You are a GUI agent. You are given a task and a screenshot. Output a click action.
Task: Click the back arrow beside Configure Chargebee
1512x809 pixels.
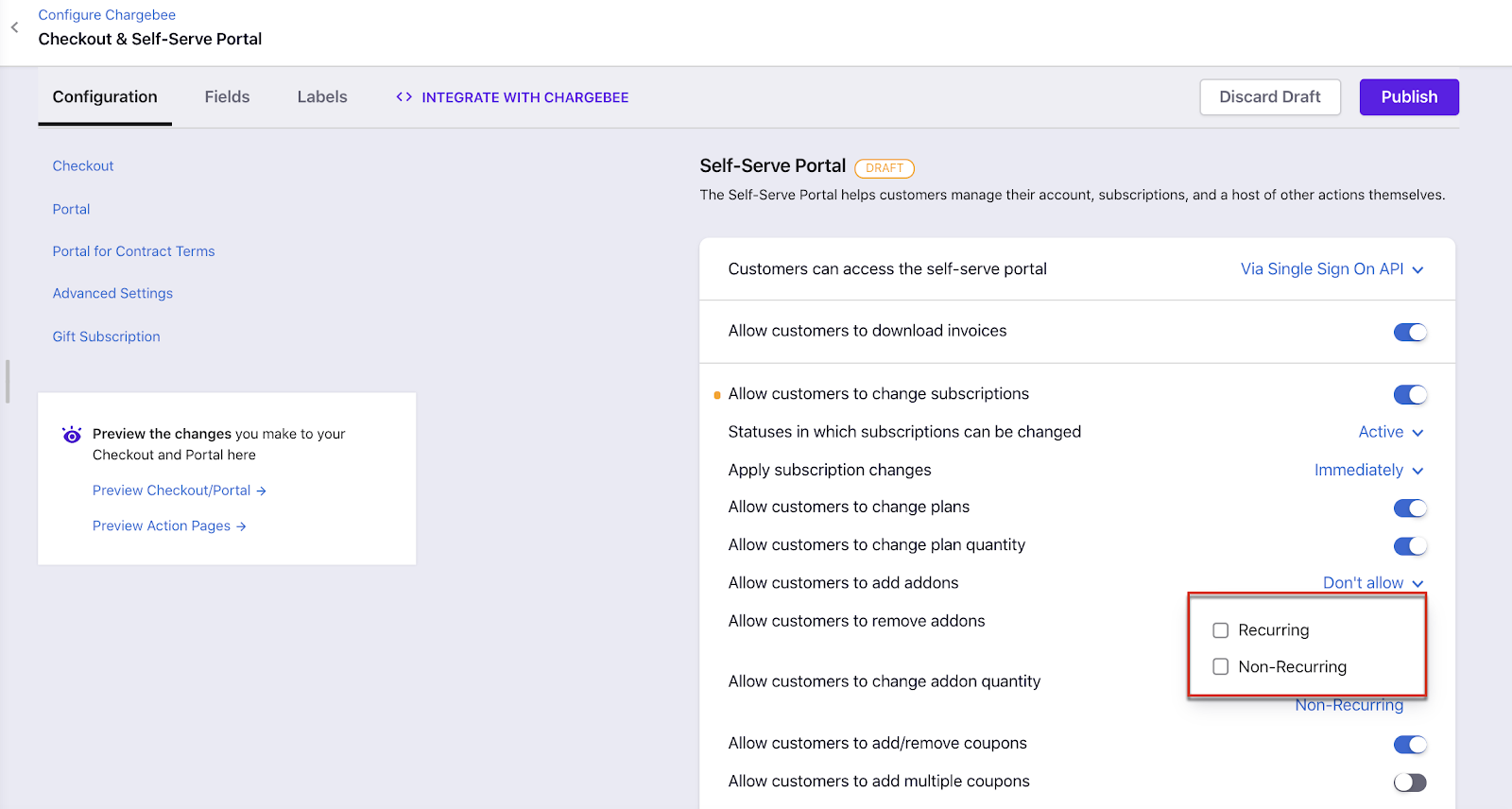[14, 27]
